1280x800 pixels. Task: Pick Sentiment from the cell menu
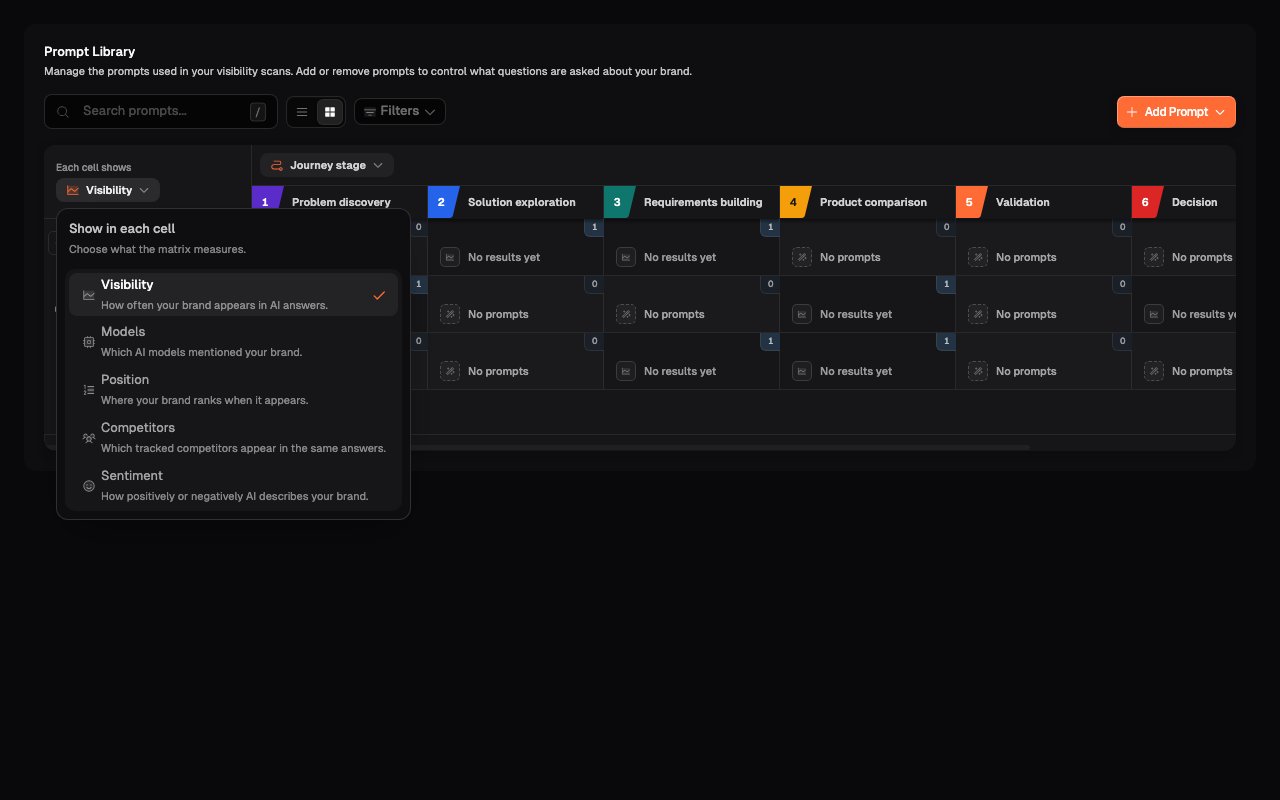click(233, 486)
